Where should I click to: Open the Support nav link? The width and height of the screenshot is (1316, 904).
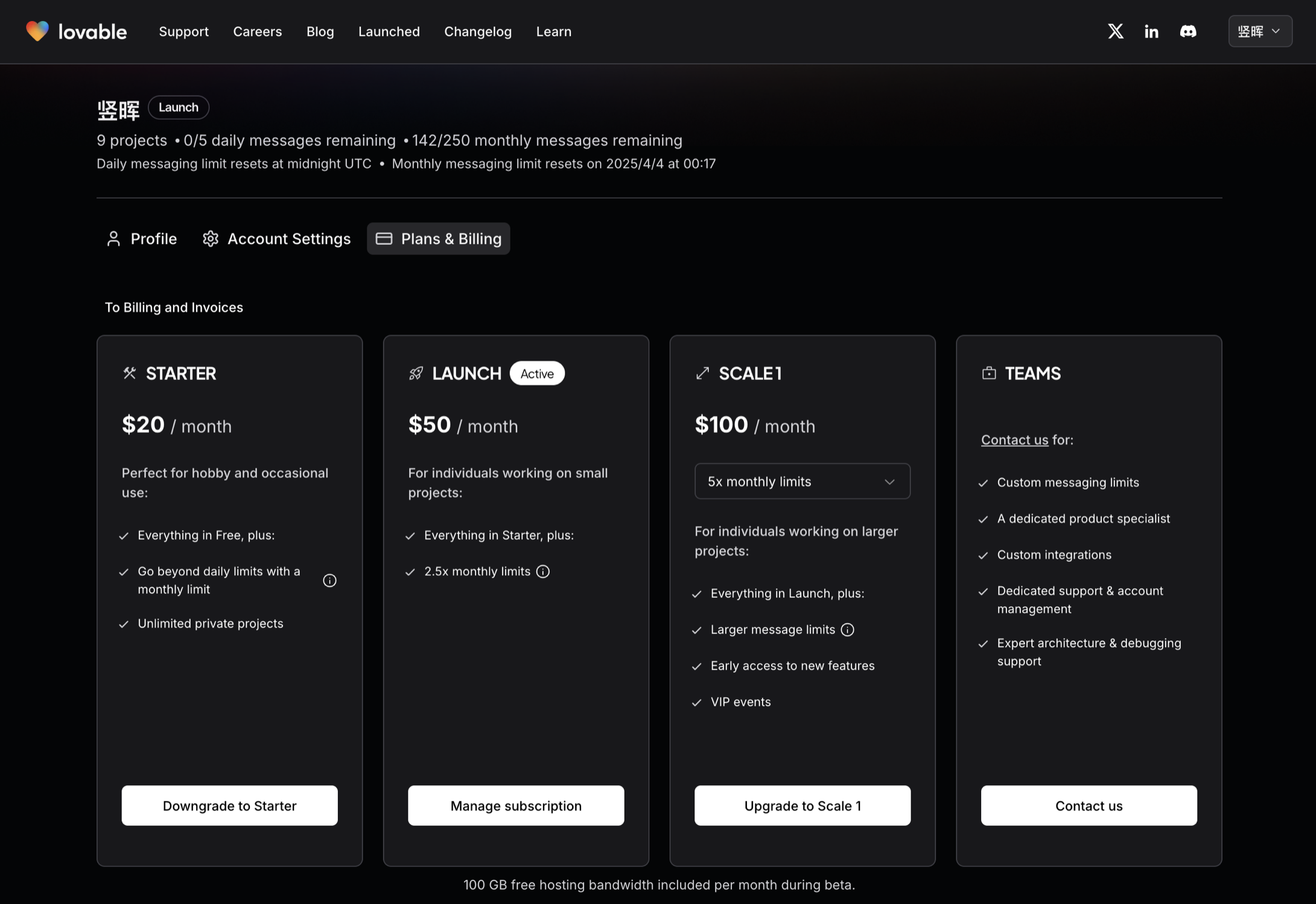coord(183,31)
